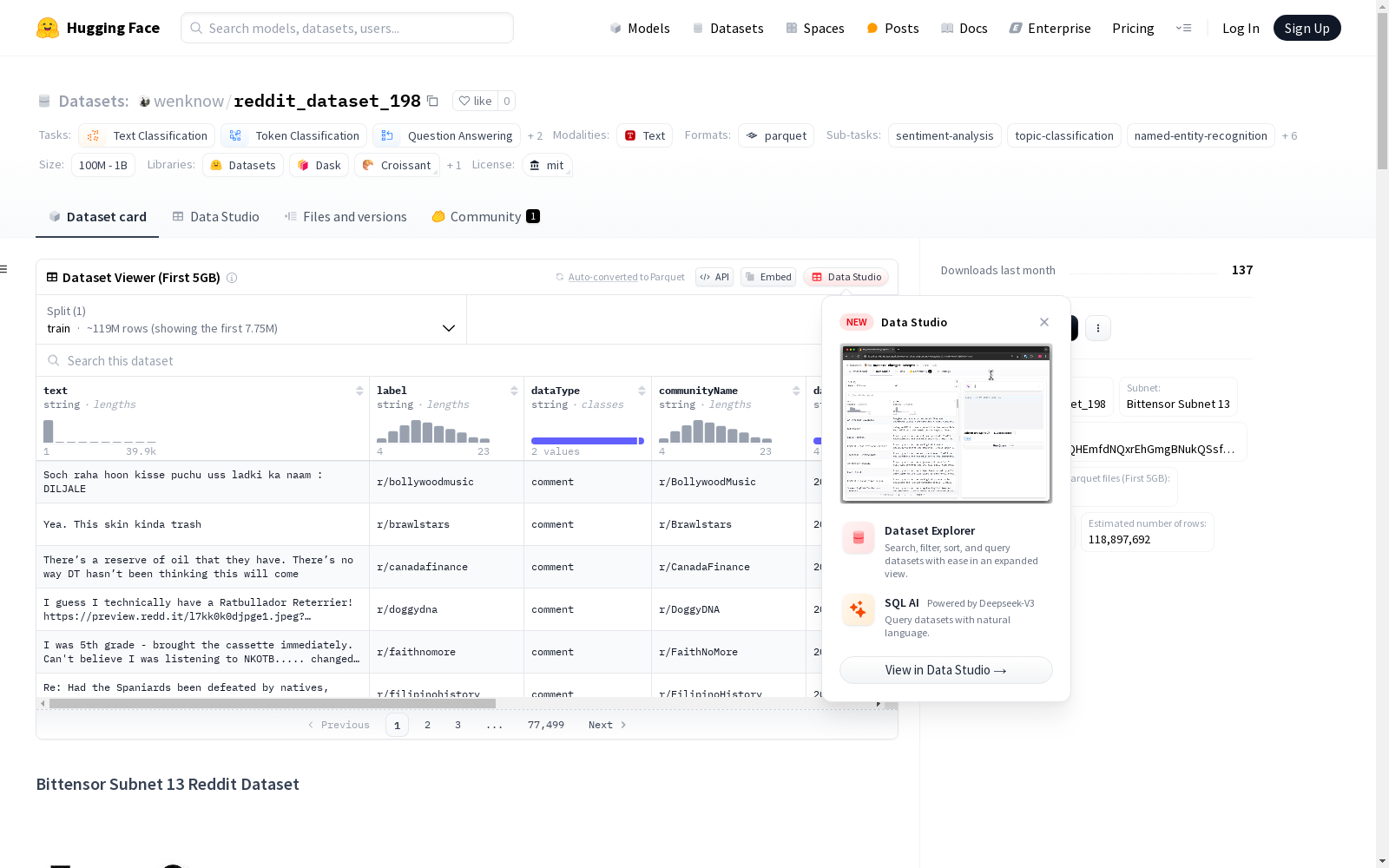1389x868 pixels.
Task: Click the Sign Up button
Action: [x=1307, y=28]
